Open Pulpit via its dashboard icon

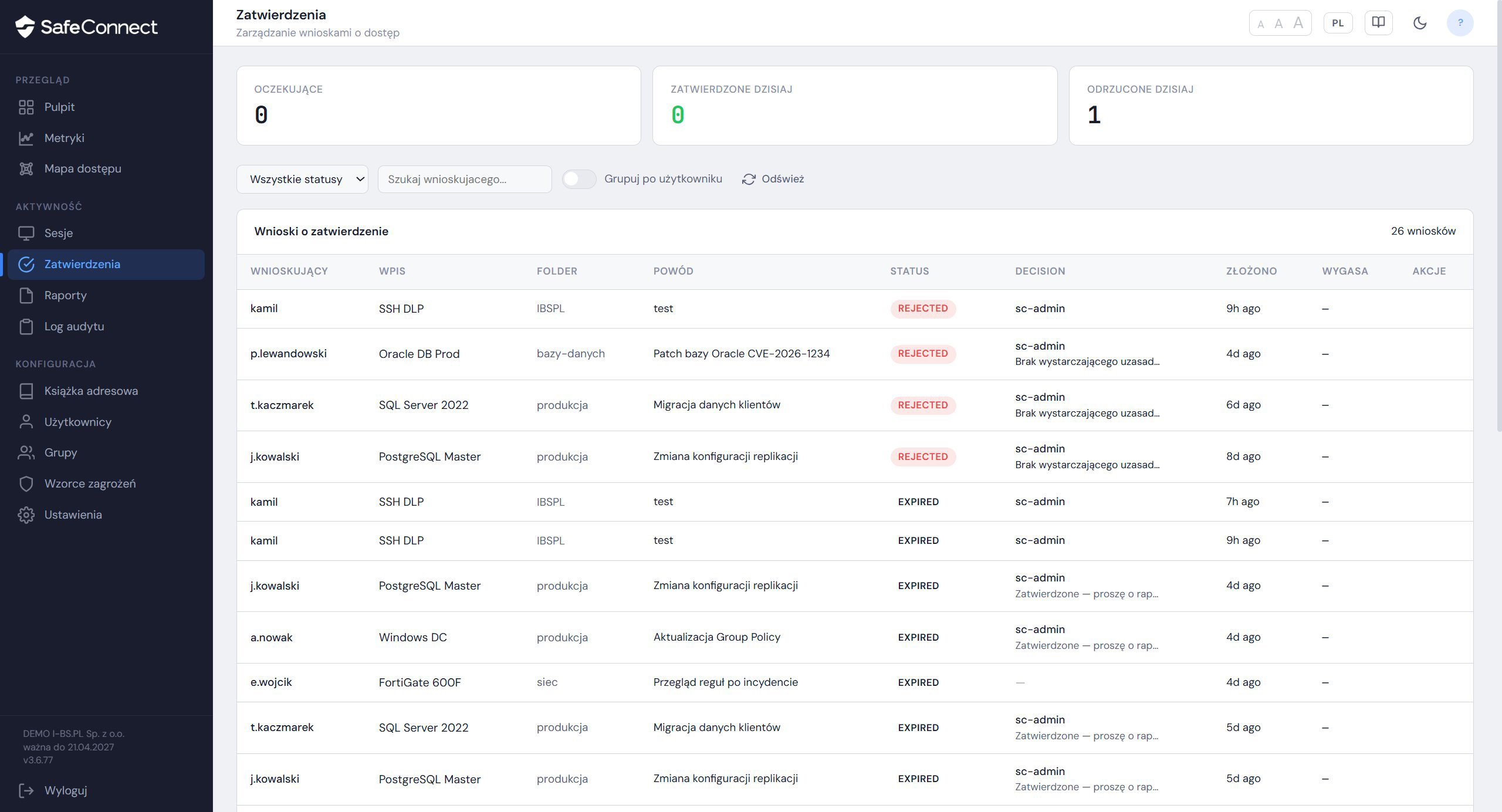26,107
